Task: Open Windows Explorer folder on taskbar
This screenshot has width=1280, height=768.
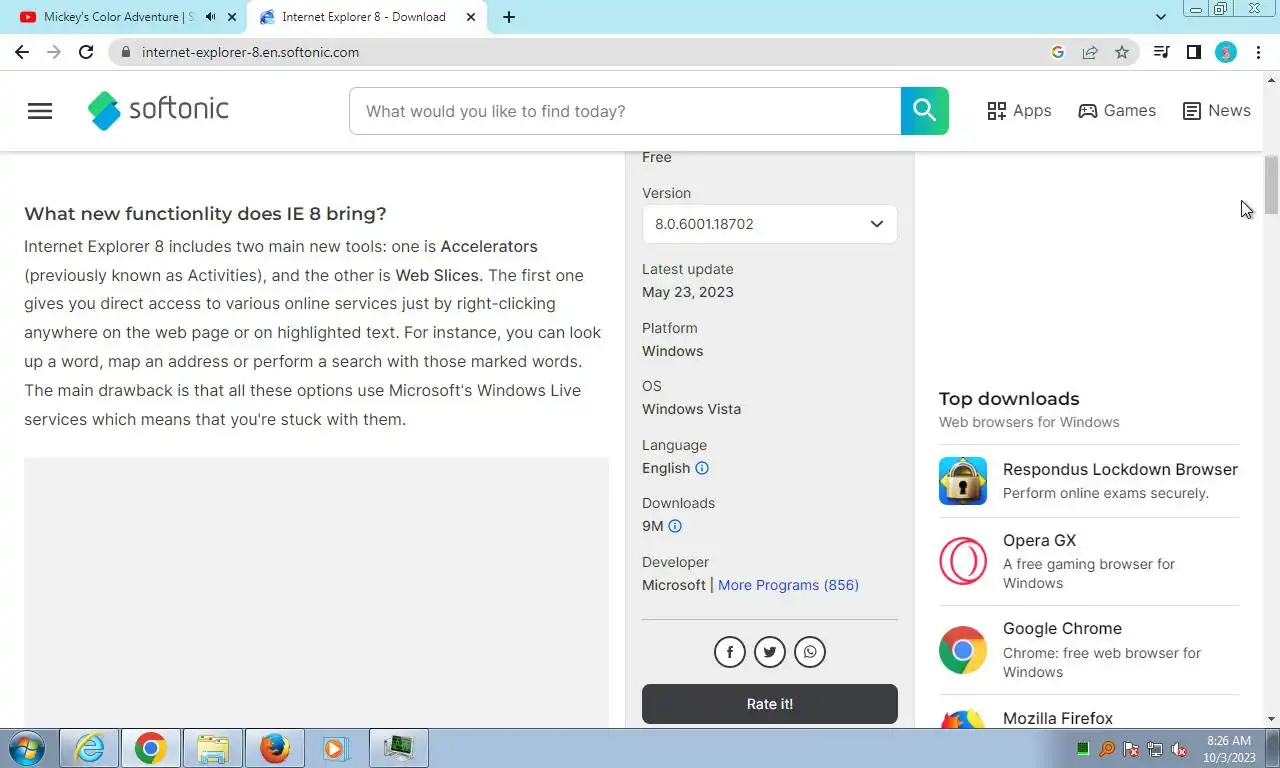Action: click(x=213, y=748)
